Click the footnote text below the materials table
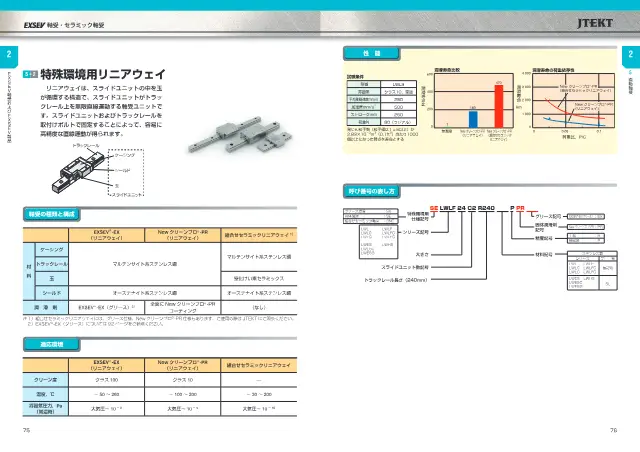This screenshot has width=640, height=452. click(x=158, y=321)
